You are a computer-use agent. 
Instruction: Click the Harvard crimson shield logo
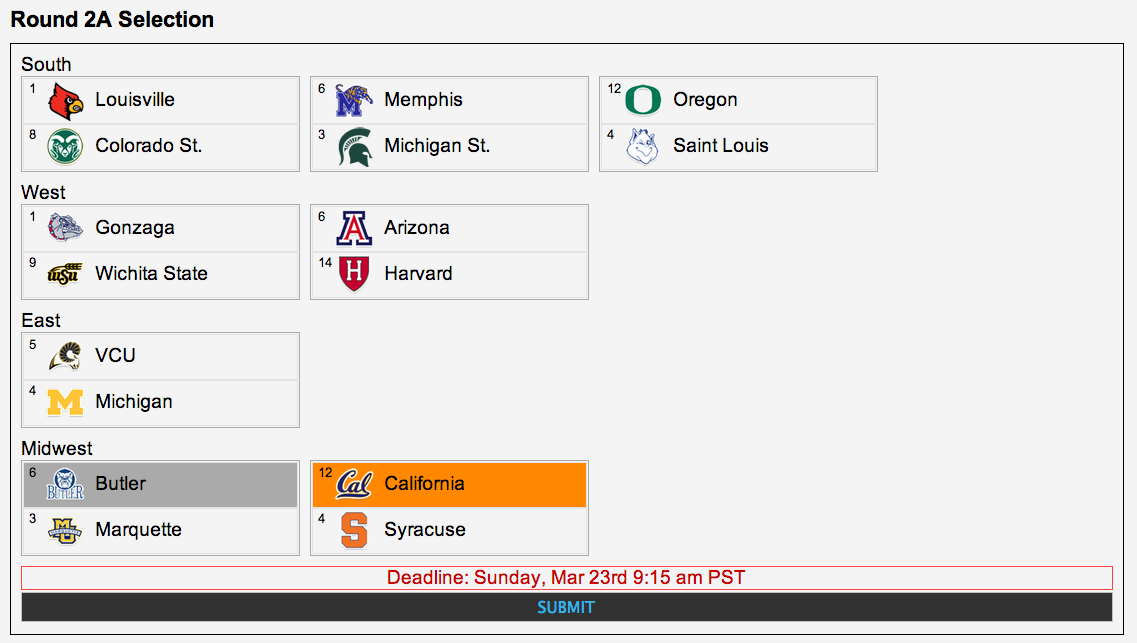354,273
